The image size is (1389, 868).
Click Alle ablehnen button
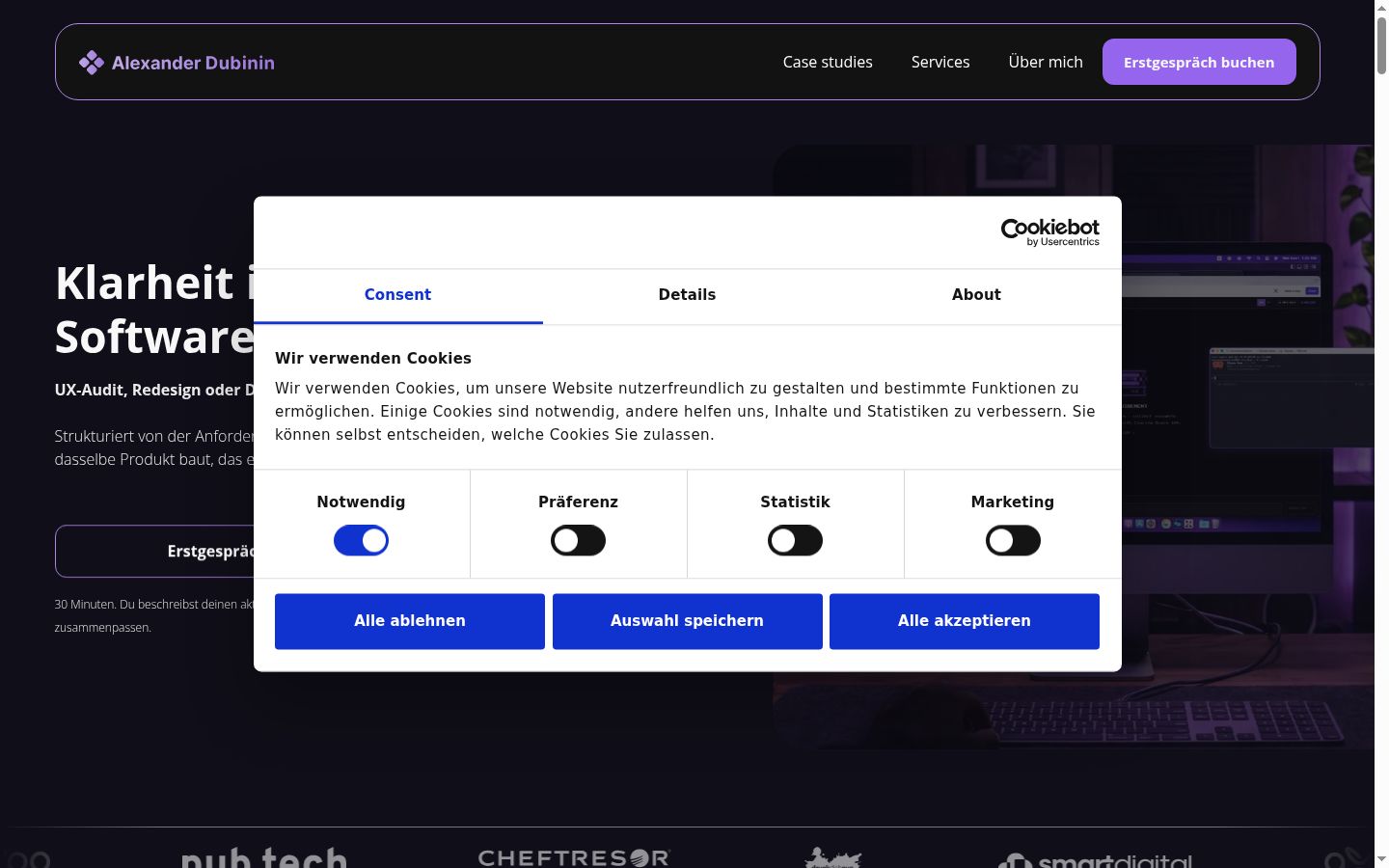coord(410,621)
